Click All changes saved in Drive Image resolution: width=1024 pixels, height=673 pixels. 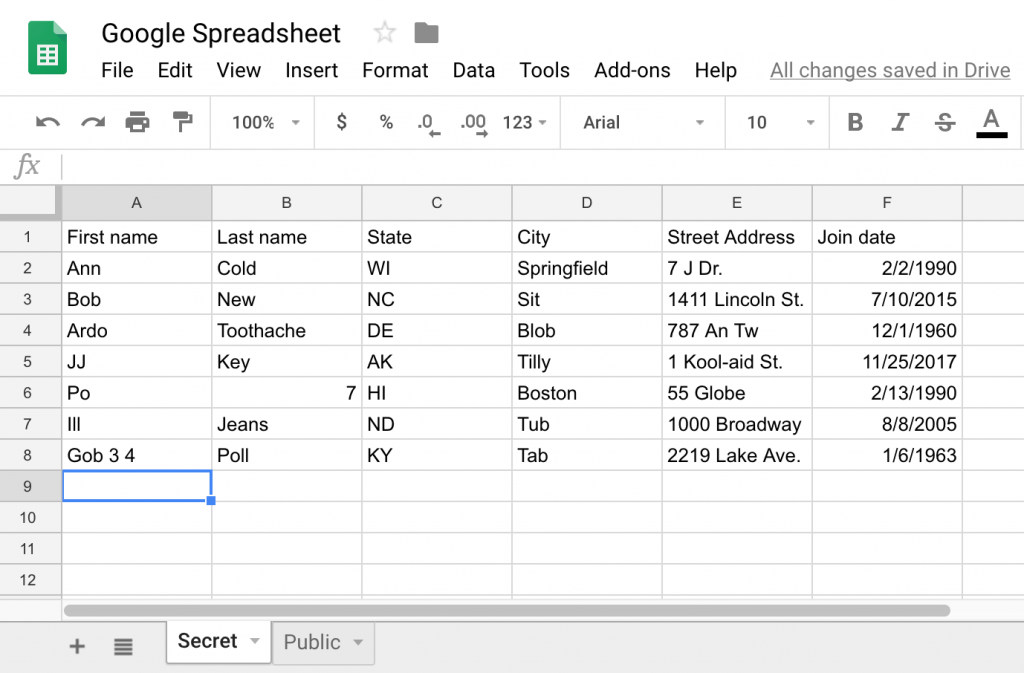[x=889, y=70]
